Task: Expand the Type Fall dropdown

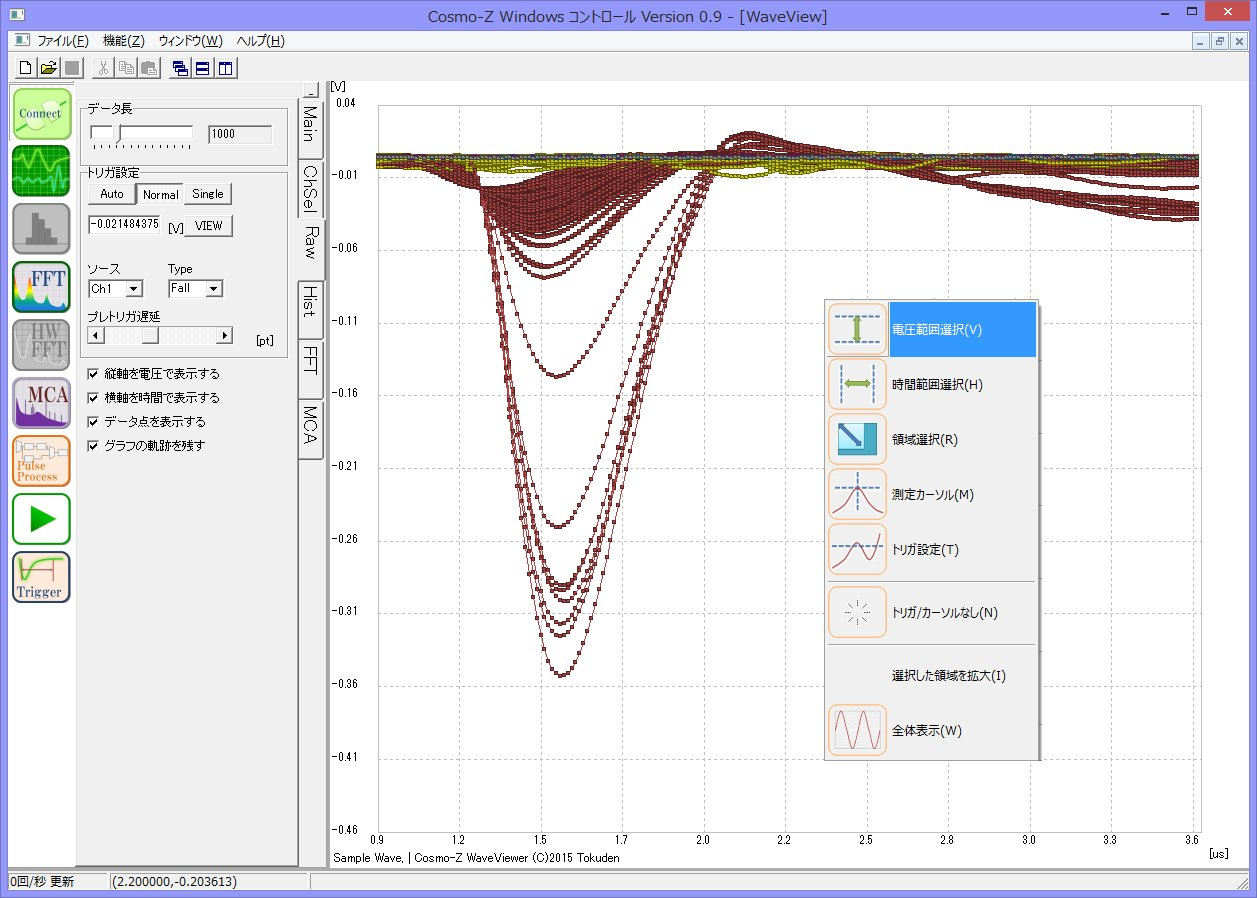Action: tap(213, 289)
